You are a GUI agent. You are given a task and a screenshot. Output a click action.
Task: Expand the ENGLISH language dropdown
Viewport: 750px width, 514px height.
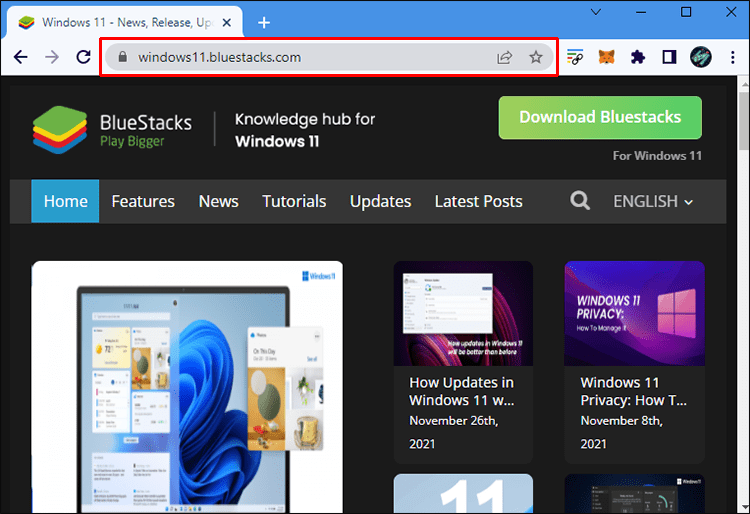(653, 201)
